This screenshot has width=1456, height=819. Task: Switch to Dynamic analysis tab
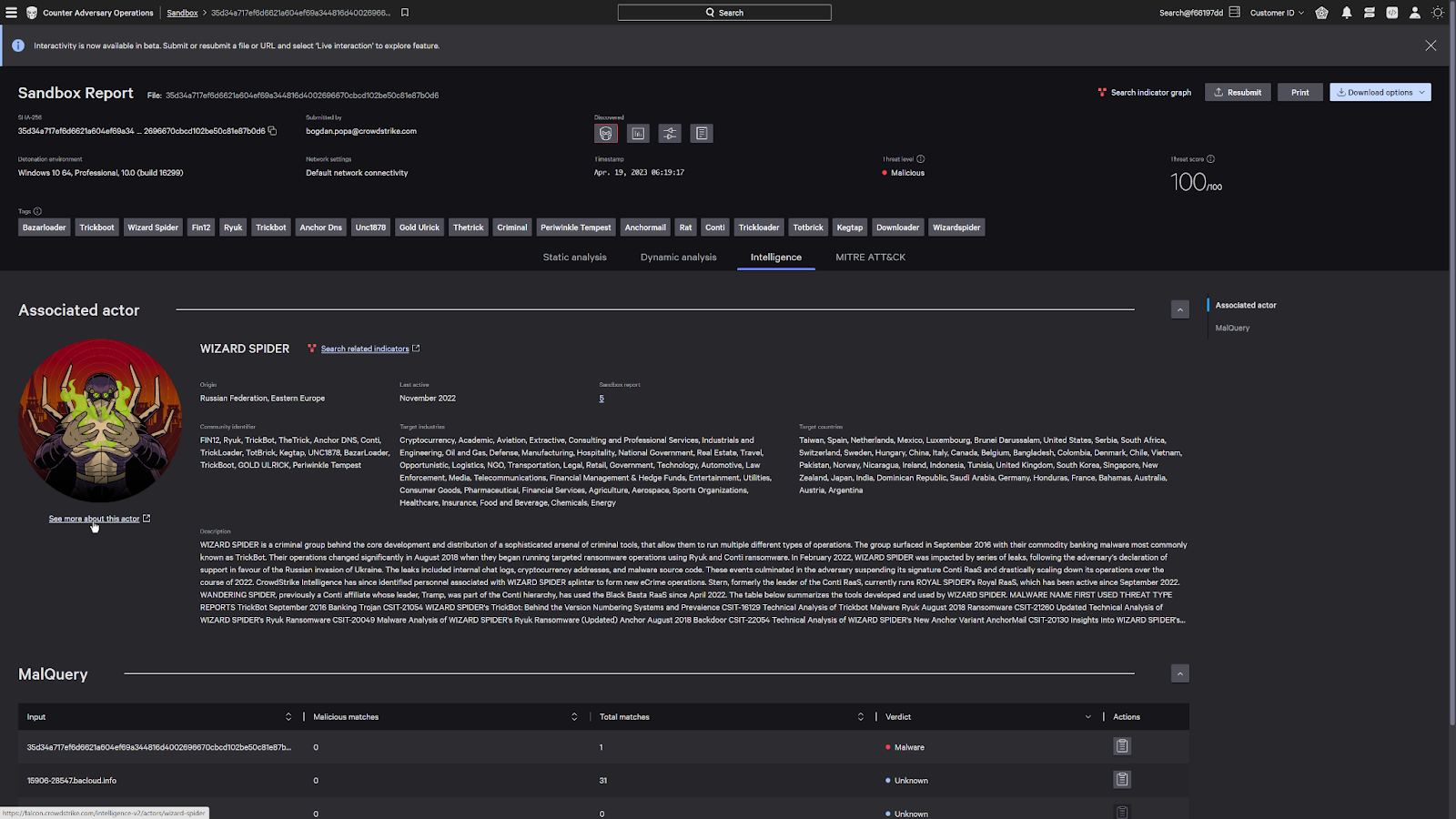[678, 258]
